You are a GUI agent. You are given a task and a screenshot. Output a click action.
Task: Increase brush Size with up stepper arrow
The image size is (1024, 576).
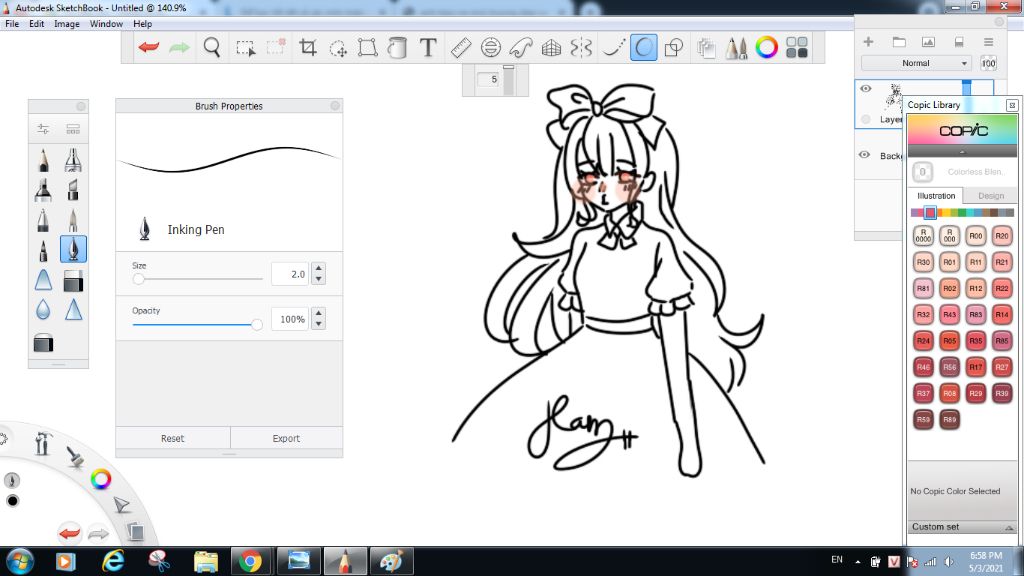[x=318, y=268]
